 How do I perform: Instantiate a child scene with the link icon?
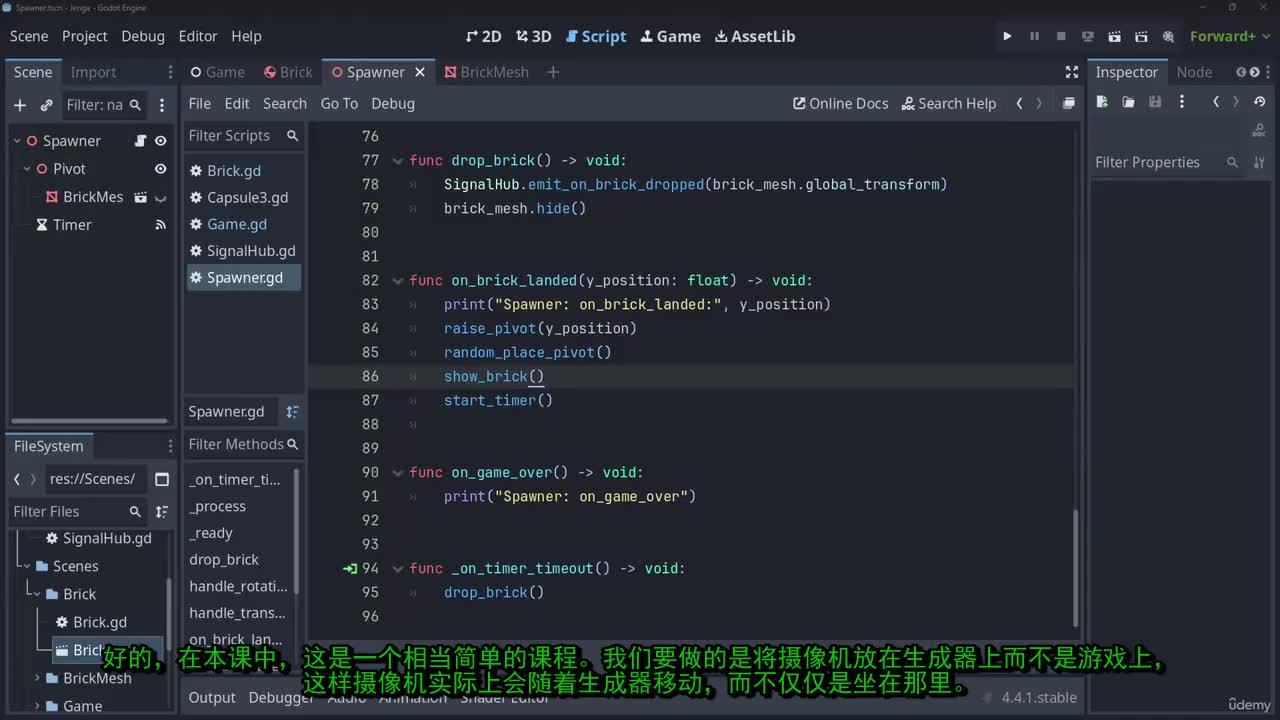pyautogui.click(x=46, y=105)
